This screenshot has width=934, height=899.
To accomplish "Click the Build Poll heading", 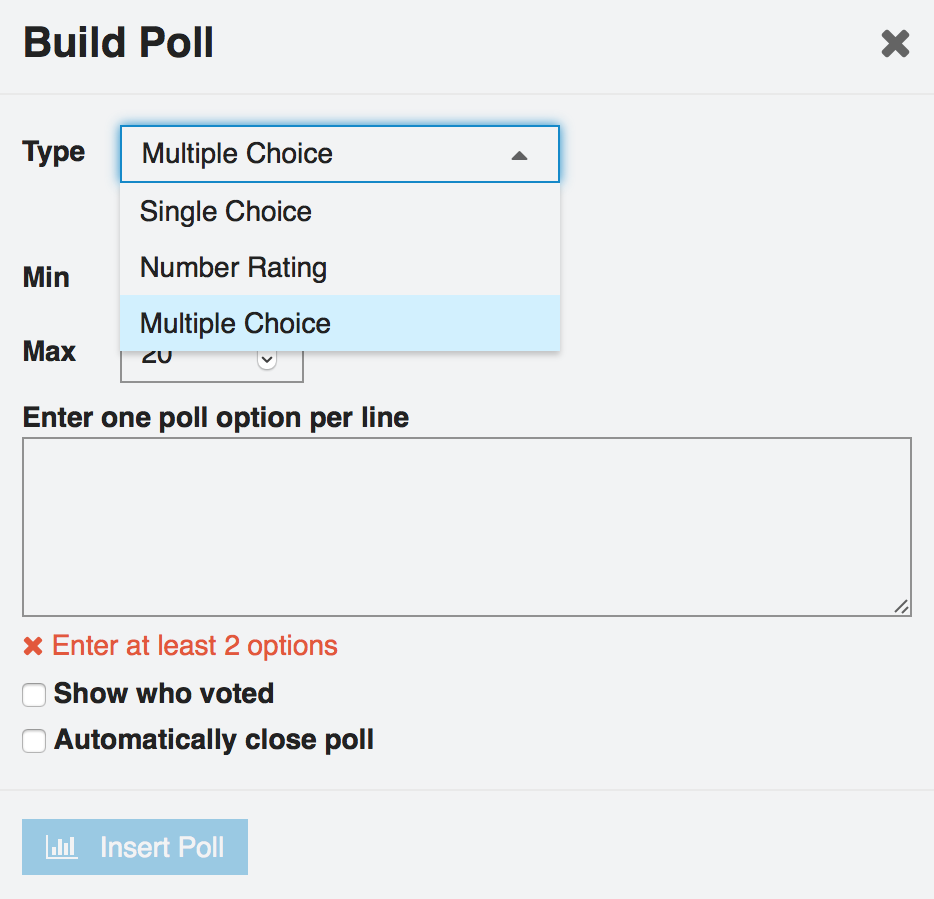I will (118, 44).
